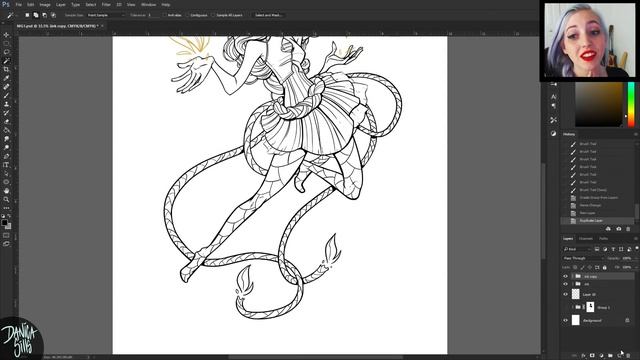
Task: Select the History Brush tool
Action: coord(6,113)
